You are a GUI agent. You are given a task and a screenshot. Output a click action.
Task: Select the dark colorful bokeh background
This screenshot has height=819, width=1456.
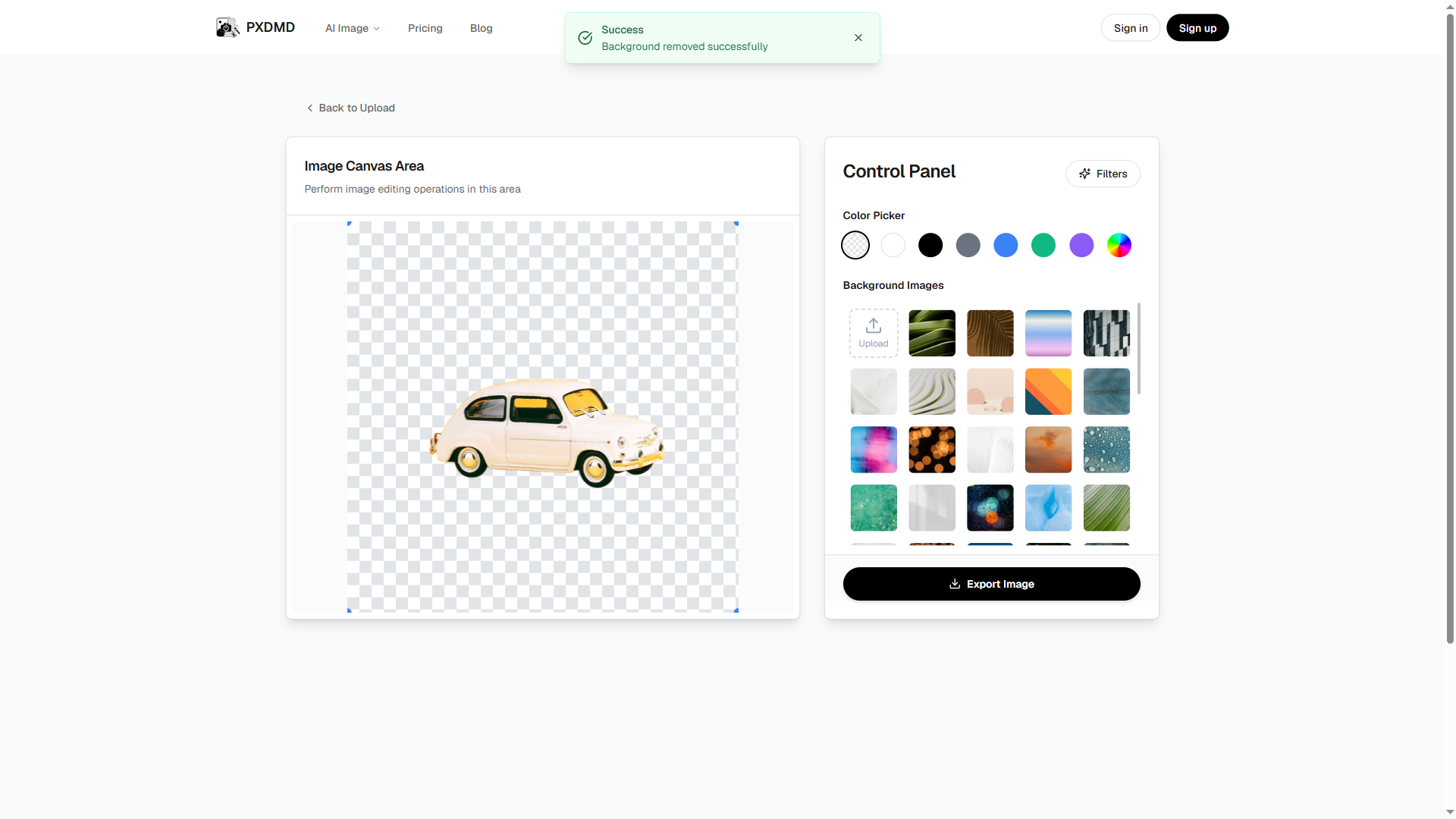[x=990, y=508]
